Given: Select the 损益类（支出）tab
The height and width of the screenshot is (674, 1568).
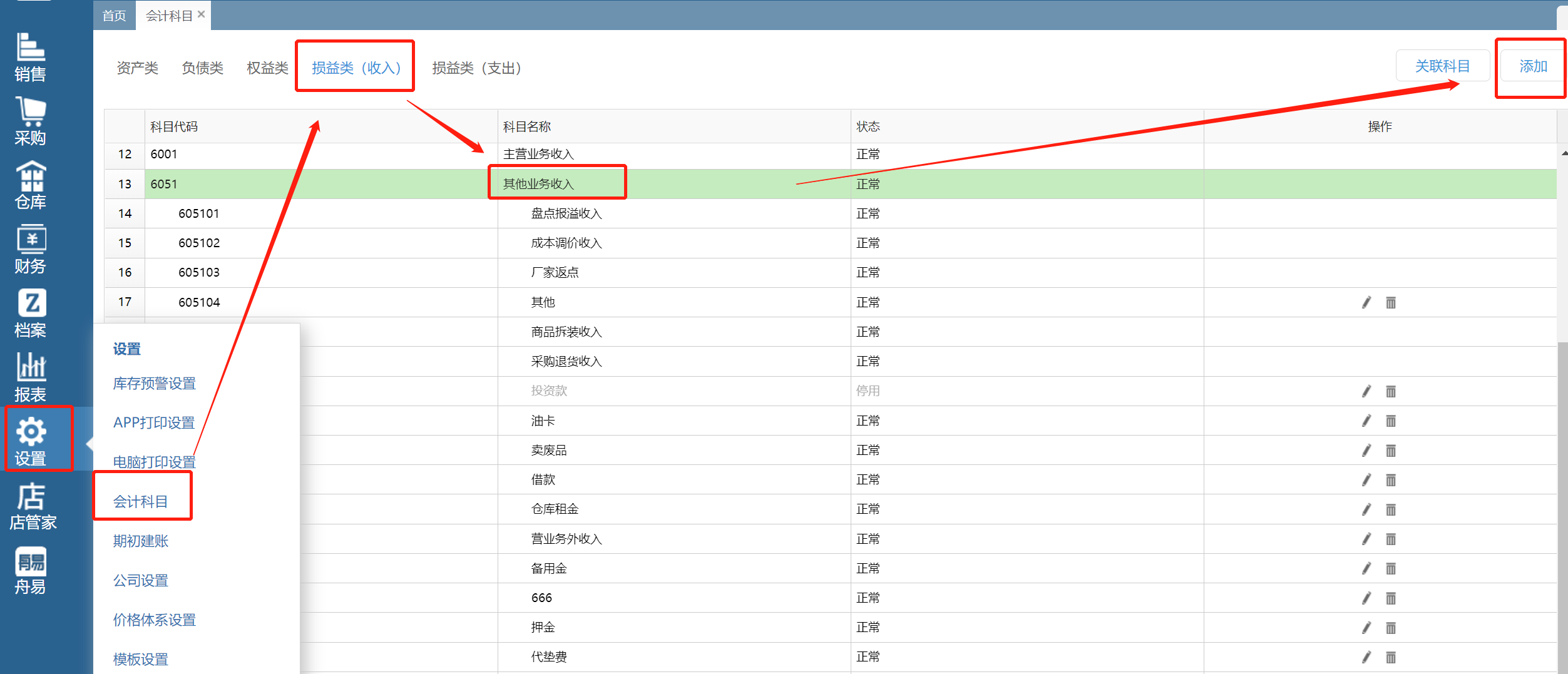Looking at the screenshot, I should pos(476,68).
